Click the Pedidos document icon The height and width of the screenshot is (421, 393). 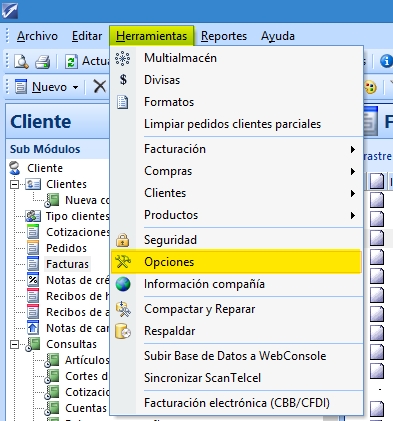pyautogui.click(x=33, y=248)
